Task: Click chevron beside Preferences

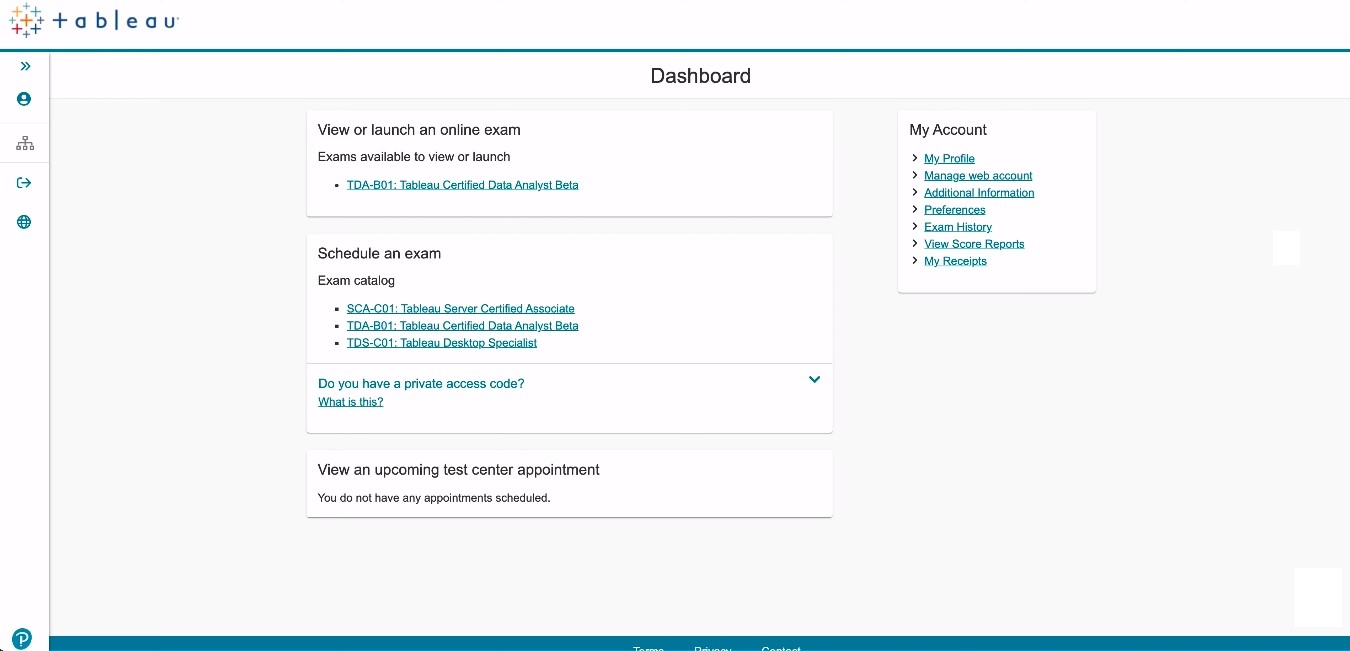Action: tap(915, 209)
